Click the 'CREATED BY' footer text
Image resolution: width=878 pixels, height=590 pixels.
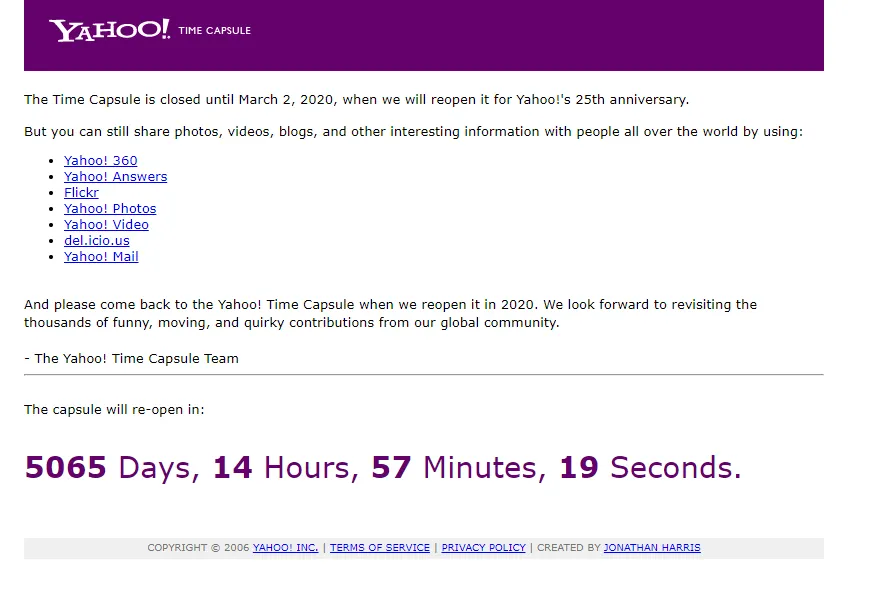tap(568, 547)
